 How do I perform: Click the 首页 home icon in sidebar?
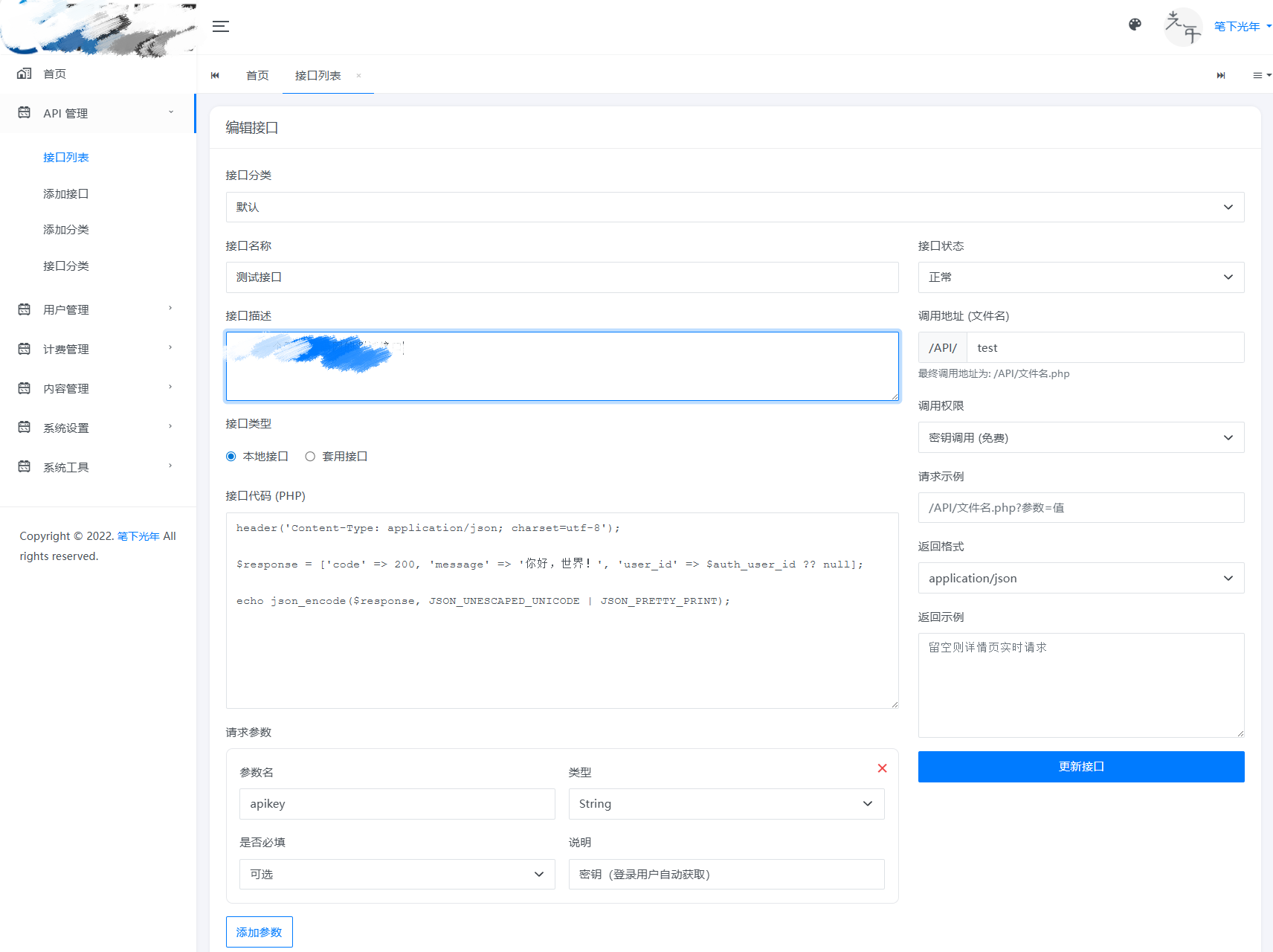[x=25, y=74]
